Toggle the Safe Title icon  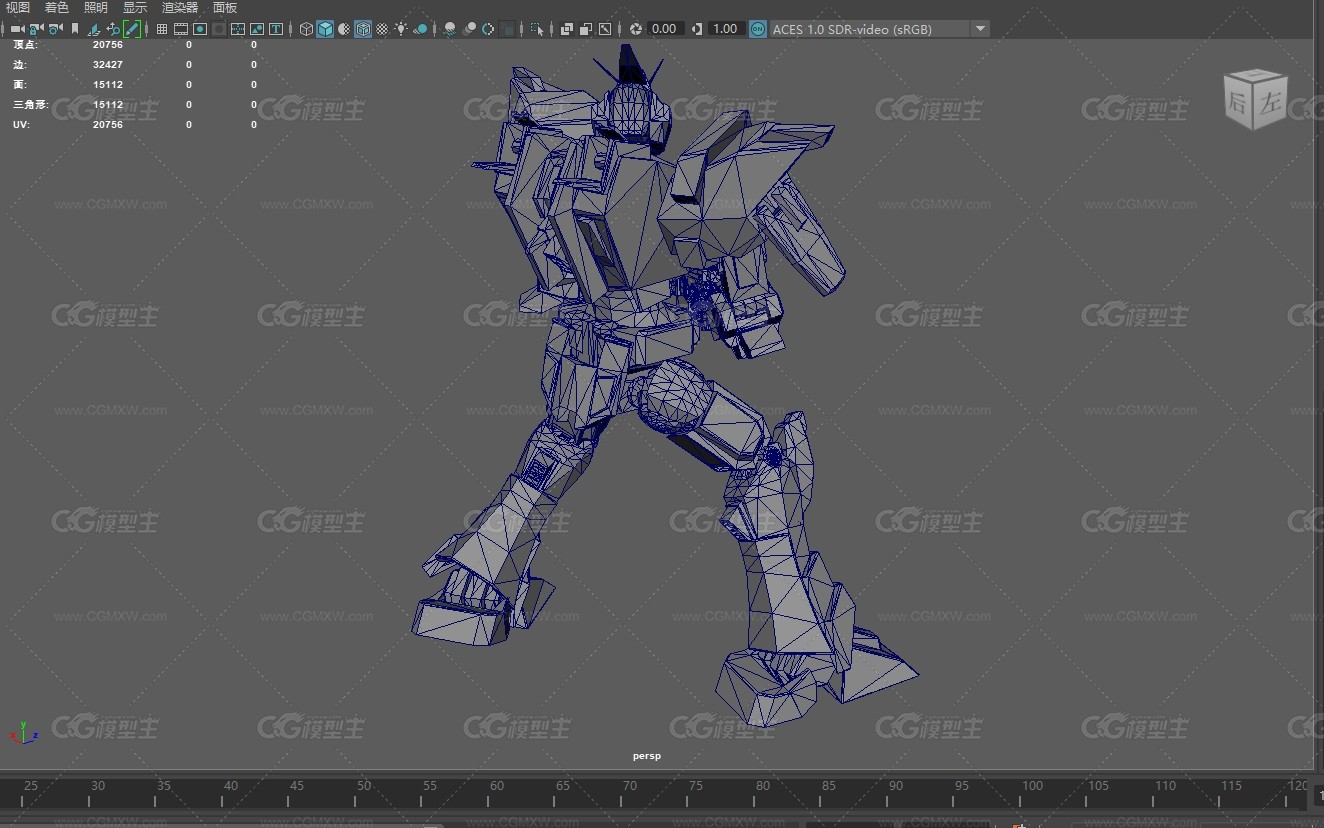coord(276,29)
